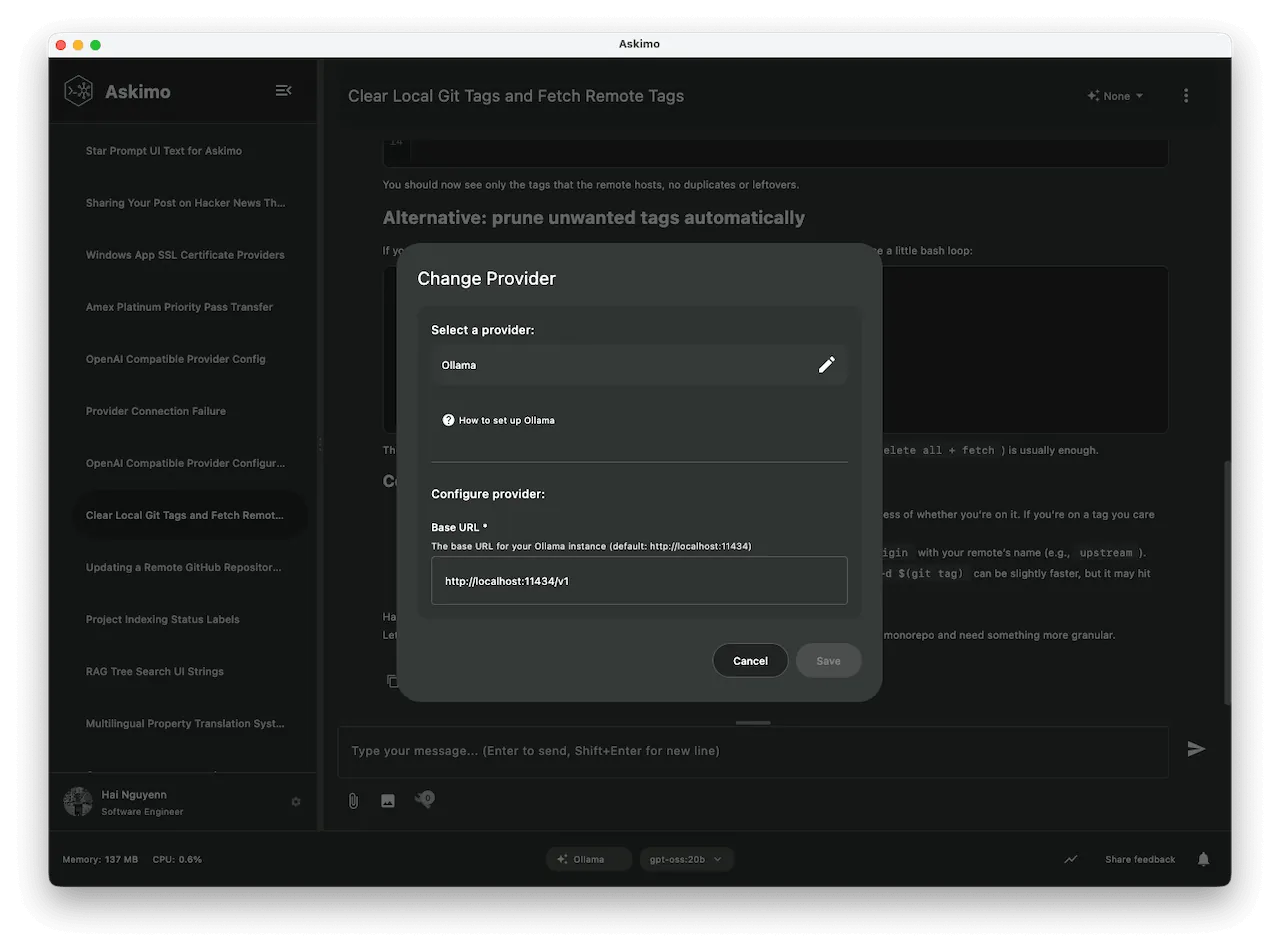Cancel the Change Provider dialog
This screenshot has height=951, width=1280.
(x=750, y=661)
